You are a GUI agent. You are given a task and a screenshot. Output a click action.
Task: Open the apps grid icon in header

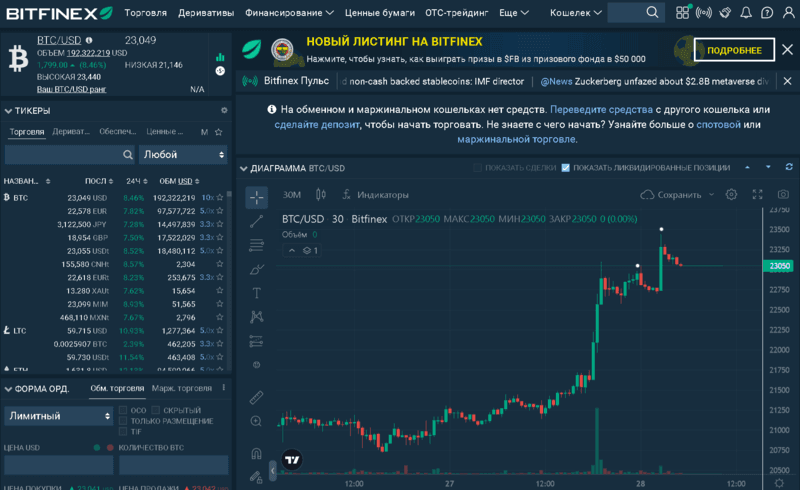click(x=683, y=12)
